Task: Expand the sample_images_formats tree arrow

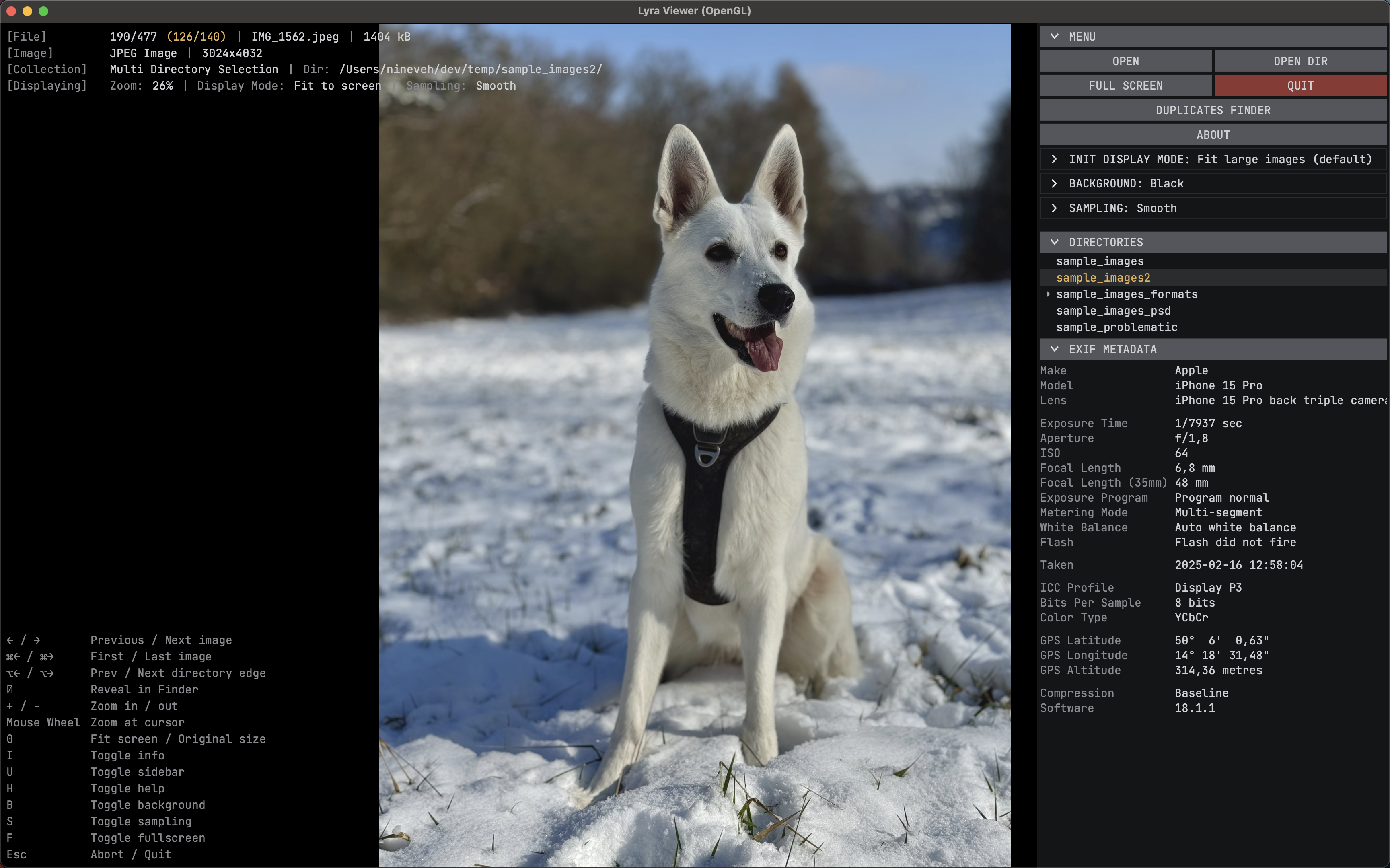Action: coord(1048,294)
